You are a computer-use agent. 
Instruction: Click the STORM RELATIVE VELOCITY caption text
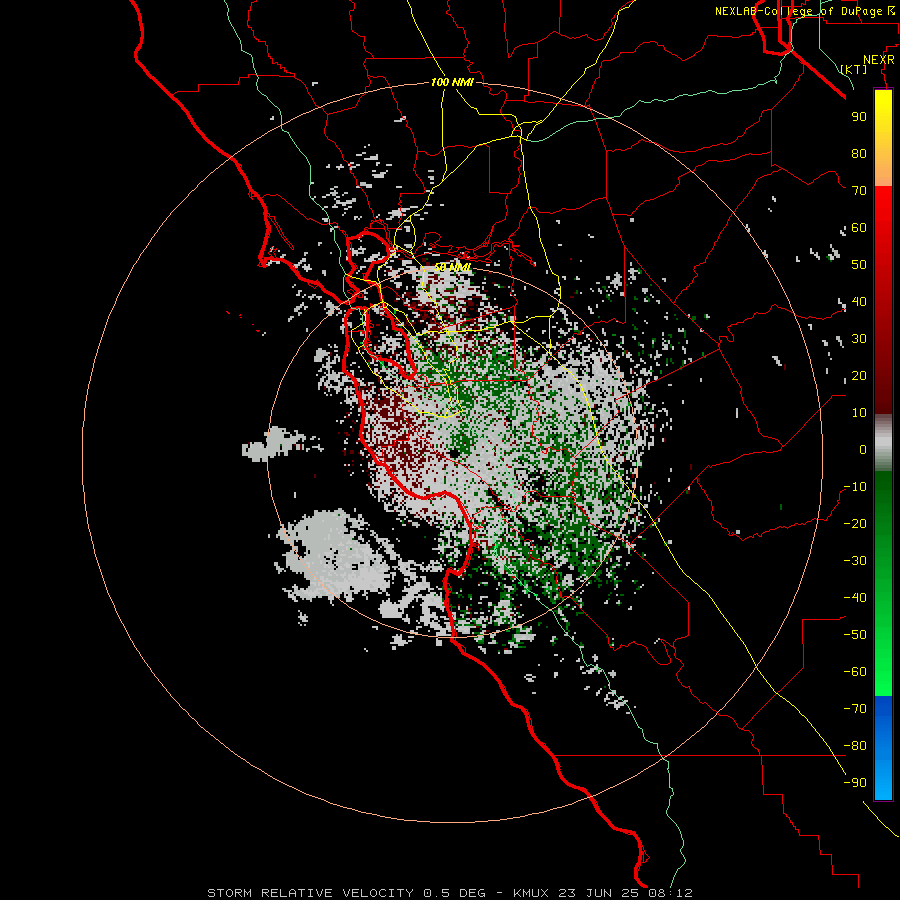313,893
